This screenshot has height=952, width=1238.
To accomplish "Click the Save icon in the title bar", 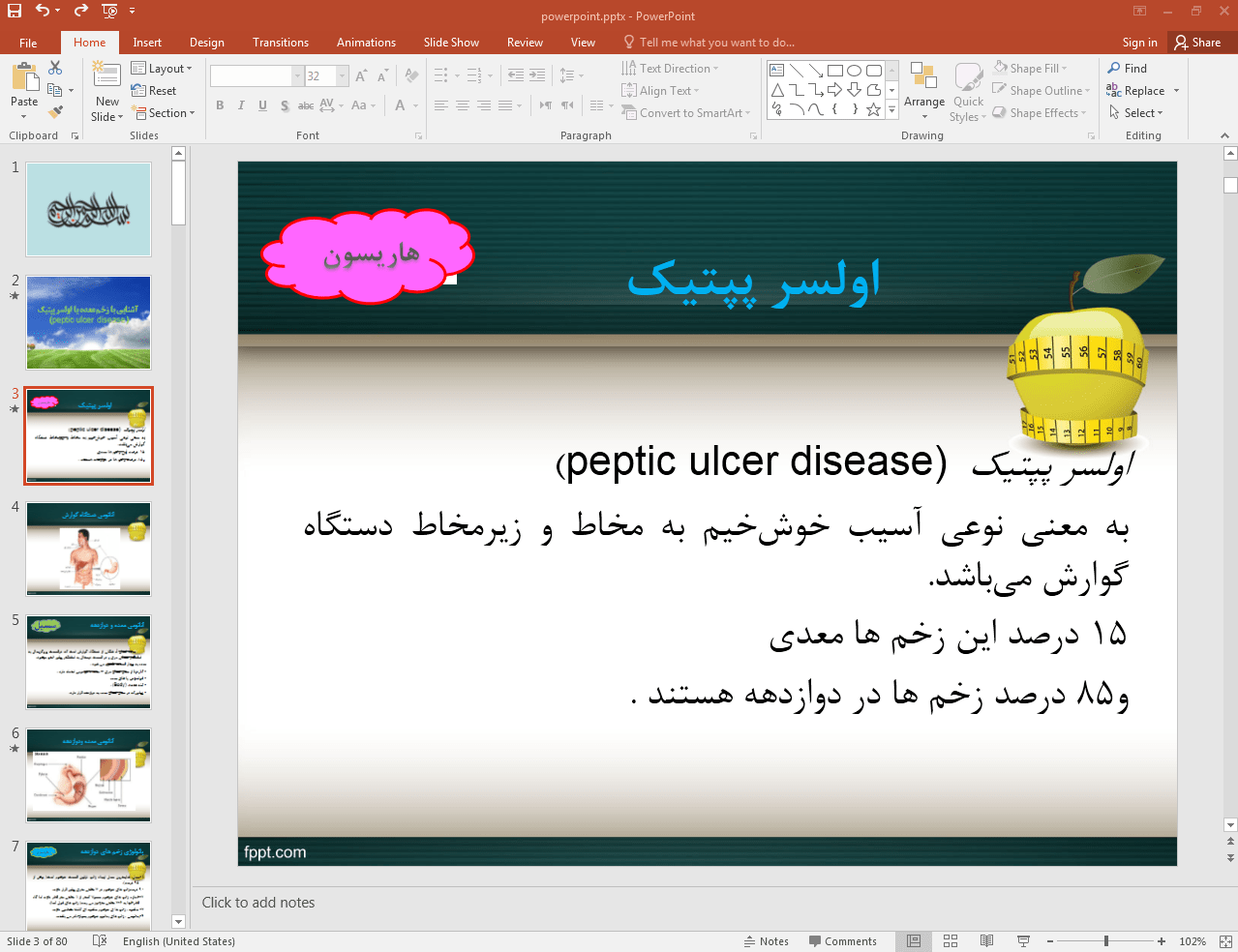I will tap(14, 11).
